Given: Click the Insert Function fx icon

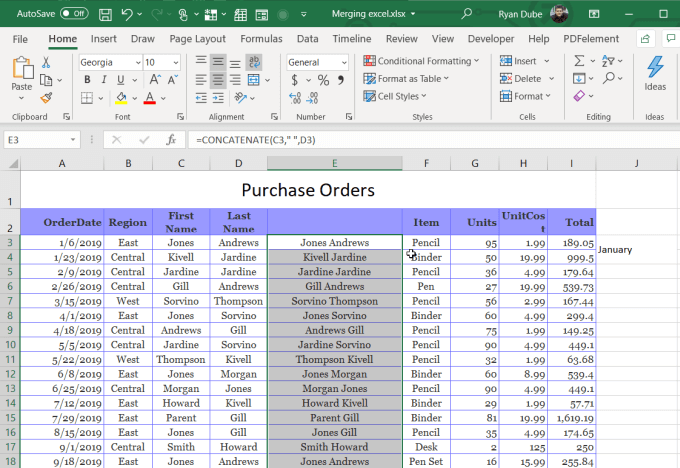Looking at the screenshot, I should 171,140.
